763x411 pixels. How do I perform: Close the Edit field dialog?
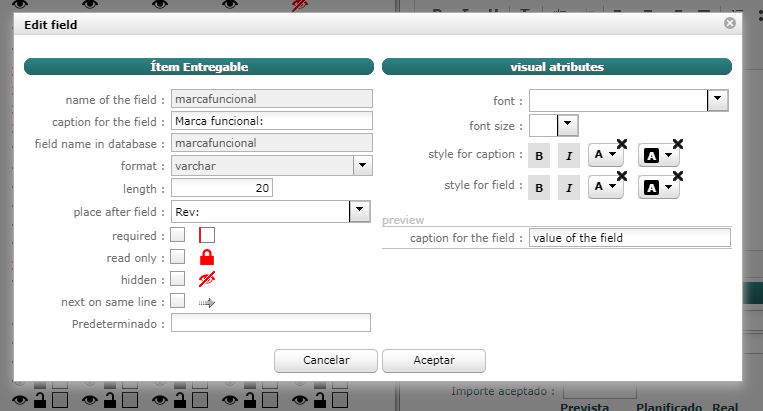pos(729,23)
